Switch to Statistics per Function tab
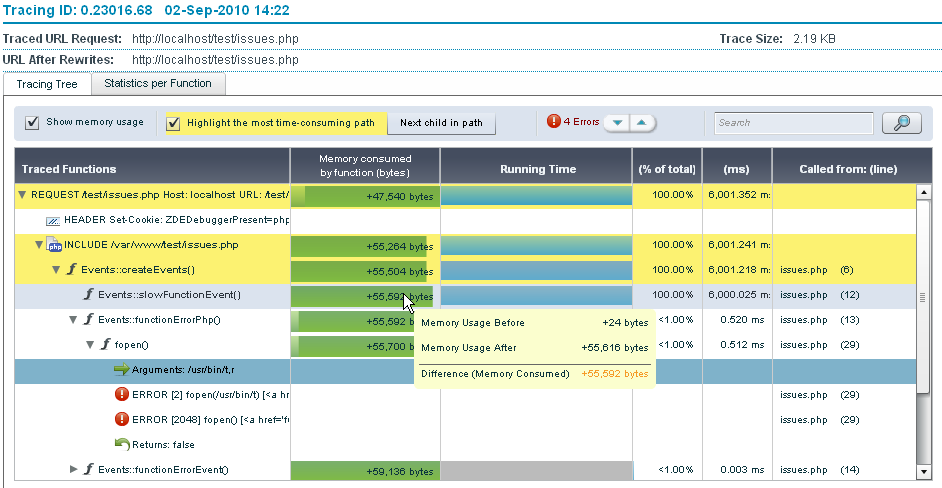The width and height of the screenshot is (942, 488). [x=158, y=84]
